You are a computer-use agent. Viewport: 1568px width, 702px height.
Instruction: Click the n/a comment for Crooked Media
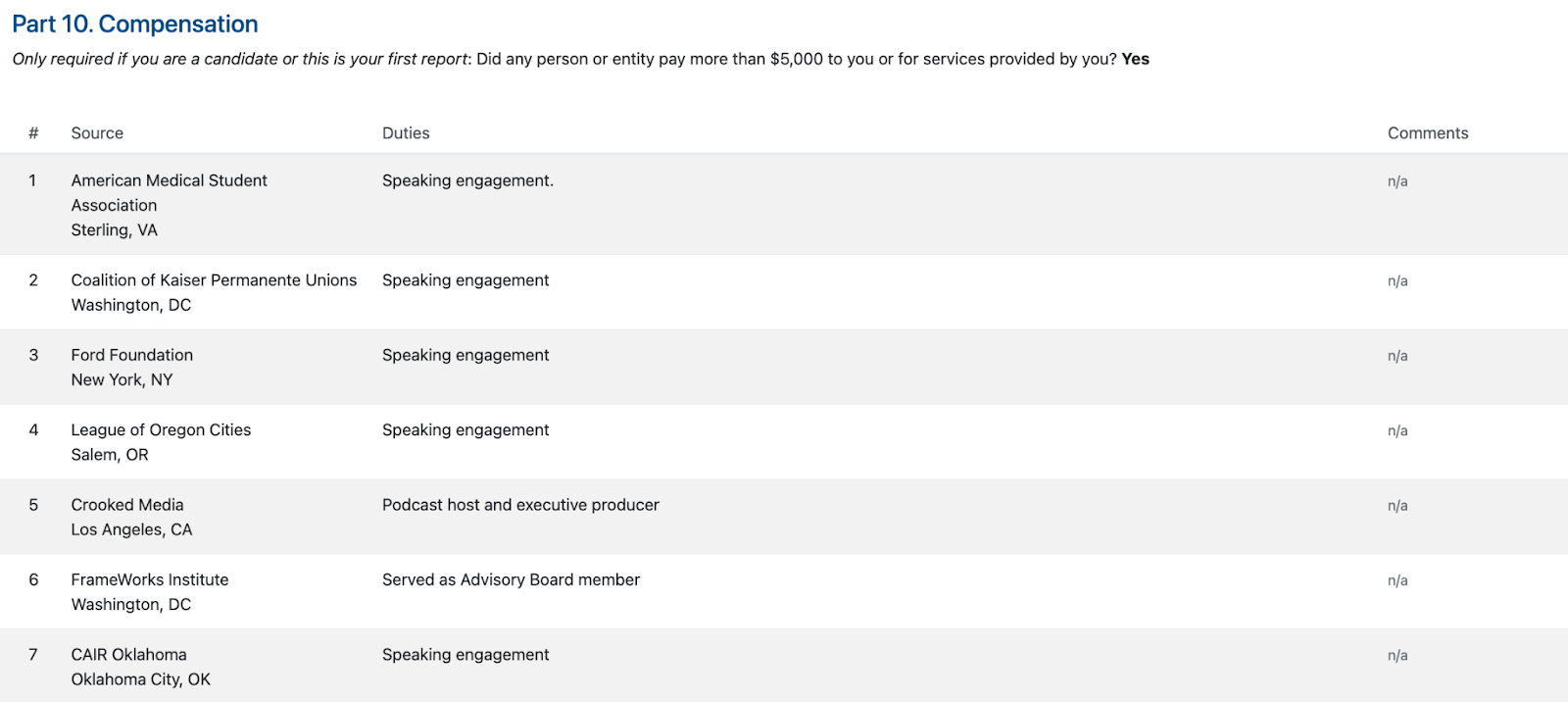pyautogui.click(x=1396, y=506)
